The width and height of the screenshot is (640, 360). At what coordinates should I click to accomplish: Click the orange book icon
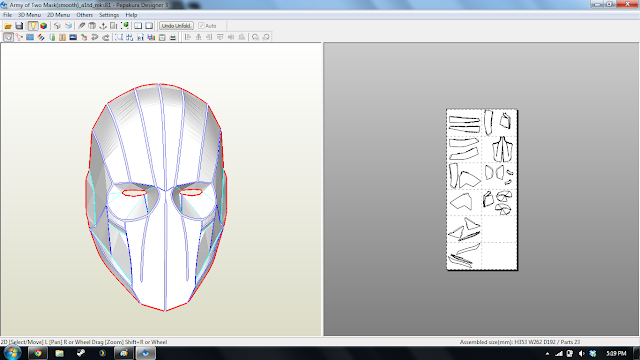tap(62, 37)
